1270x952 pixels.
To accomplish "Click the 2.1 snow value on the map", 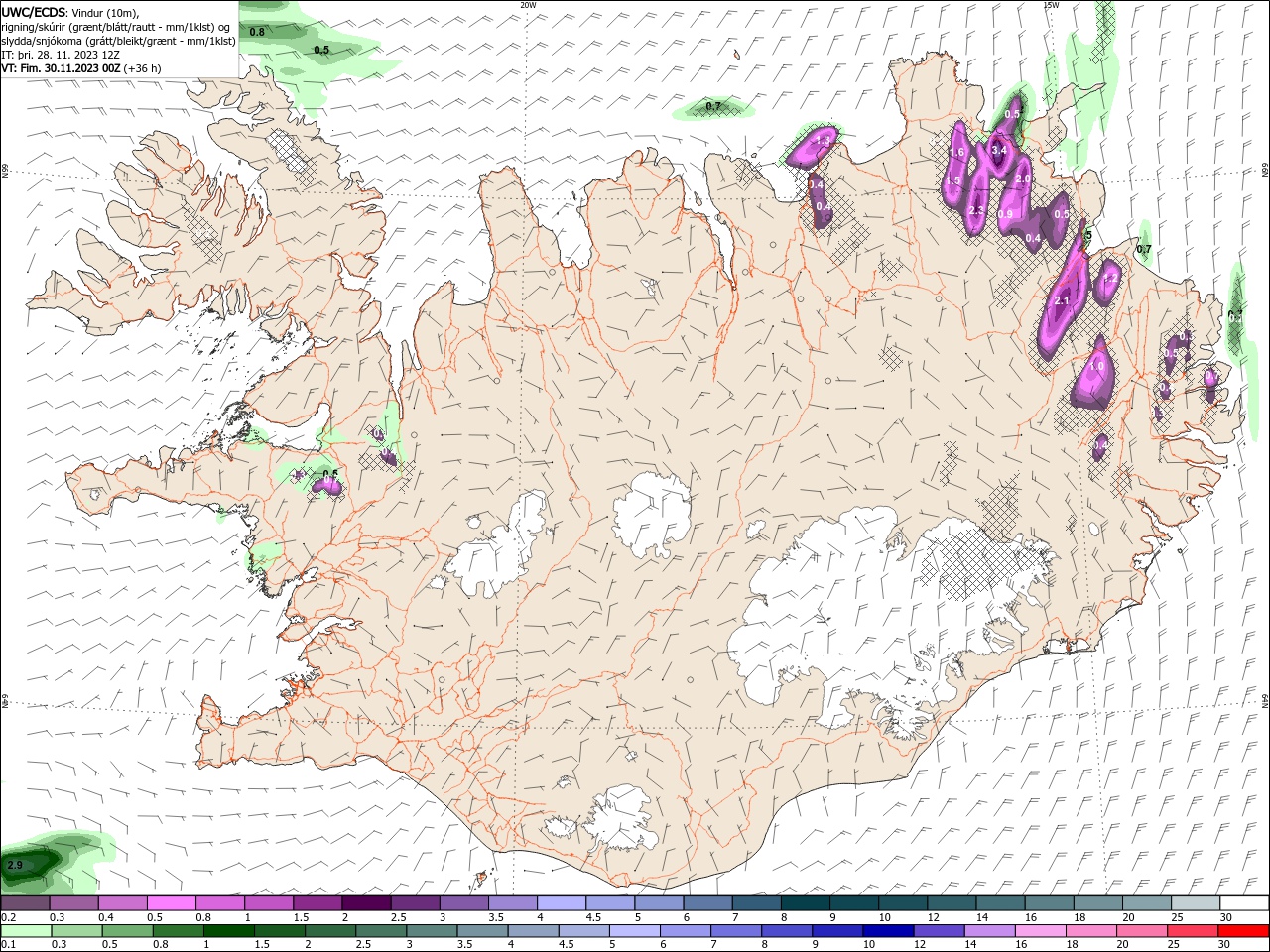I will (x=1062, y=300).
